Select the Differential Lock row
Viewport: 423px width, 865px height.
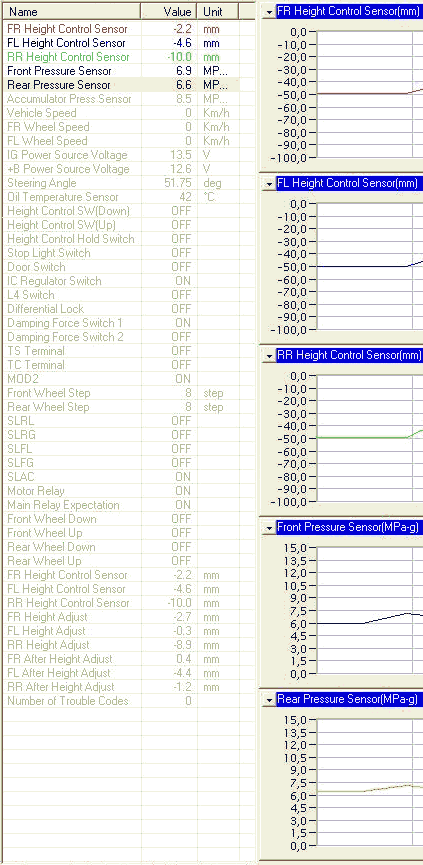(128, 309)
